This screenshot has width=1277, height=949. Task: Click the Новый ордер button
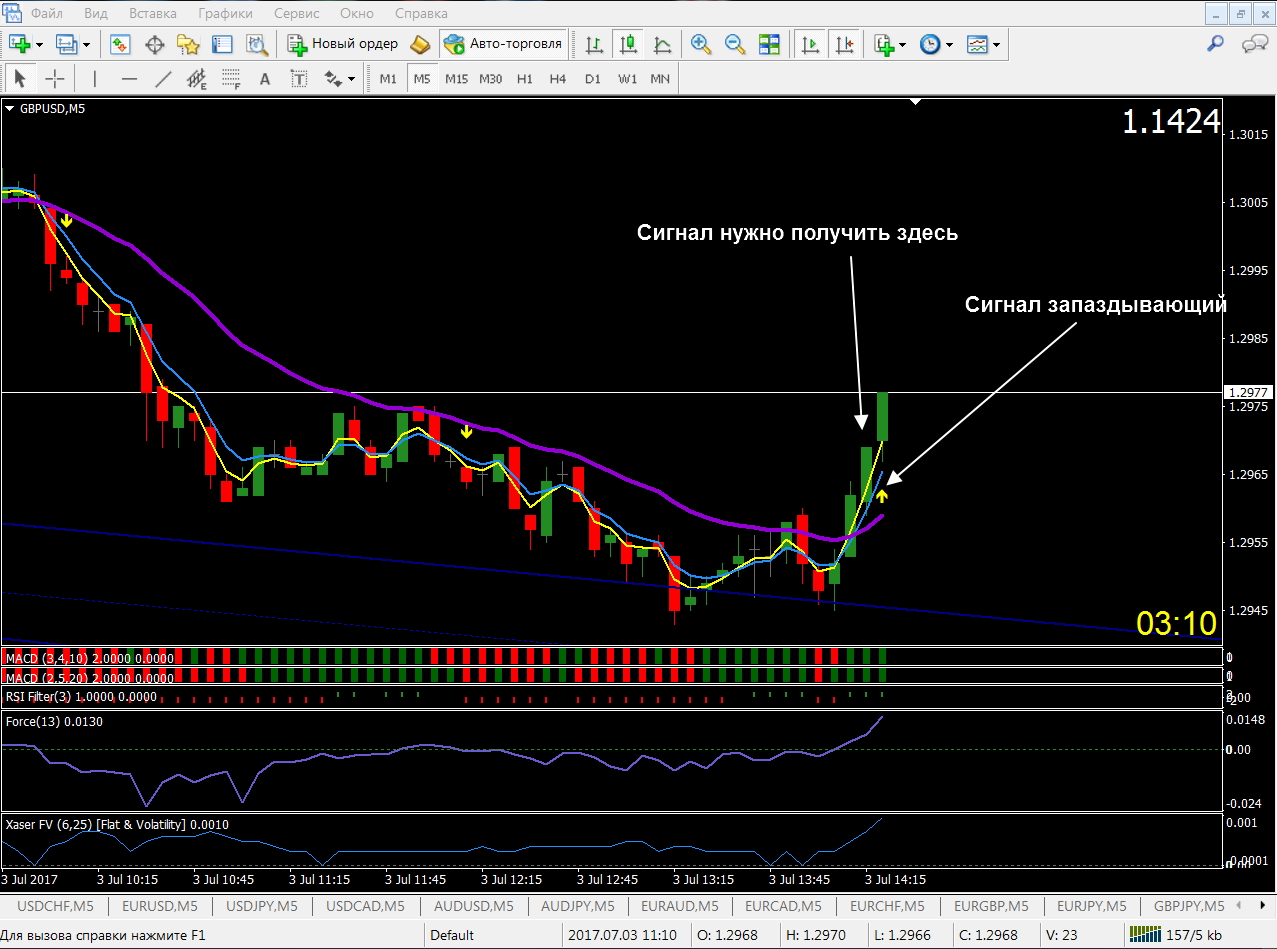(x=344, y=44)
